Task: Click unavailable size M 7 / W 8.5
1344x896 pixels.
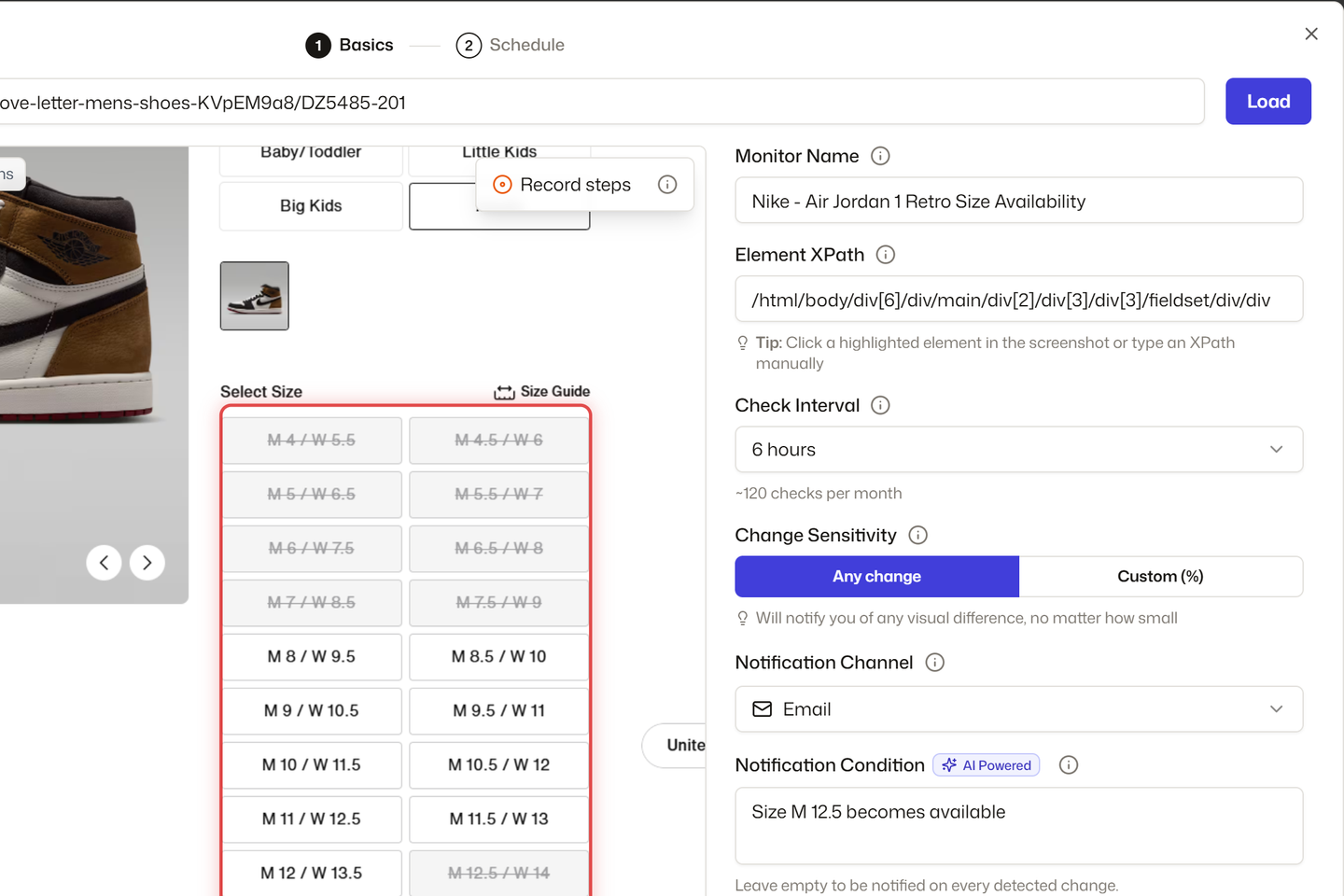Action: [312, 603]
